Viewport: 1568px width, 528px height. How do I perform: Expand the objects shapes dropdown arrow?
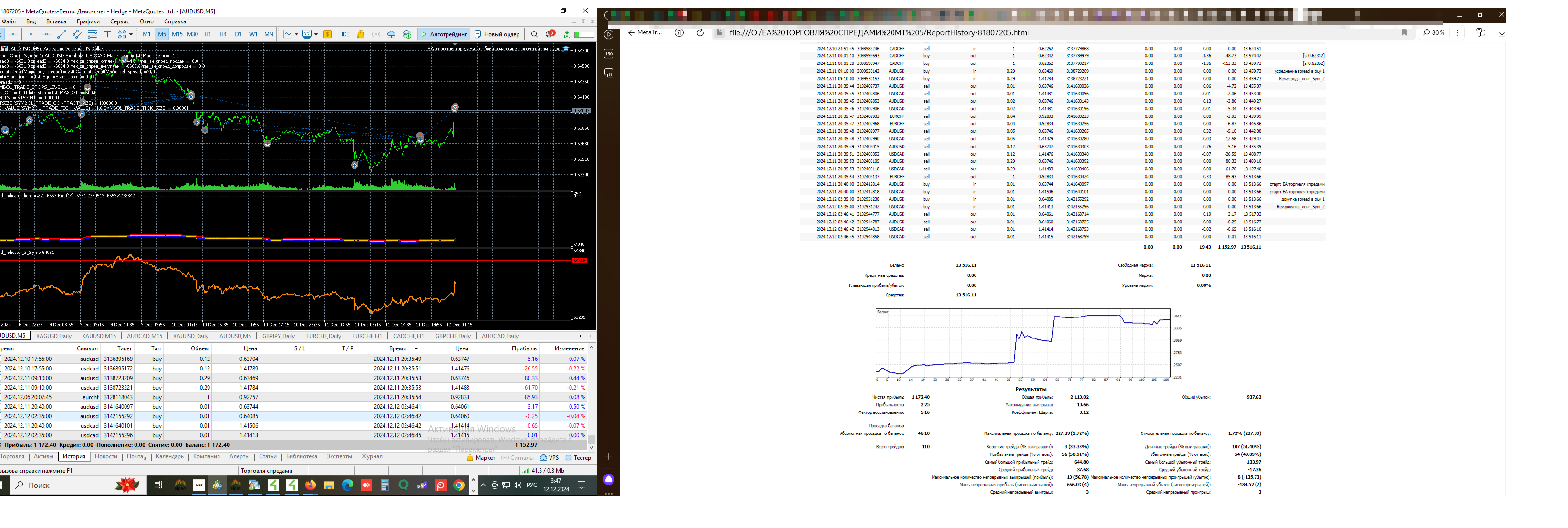[131, 34]
